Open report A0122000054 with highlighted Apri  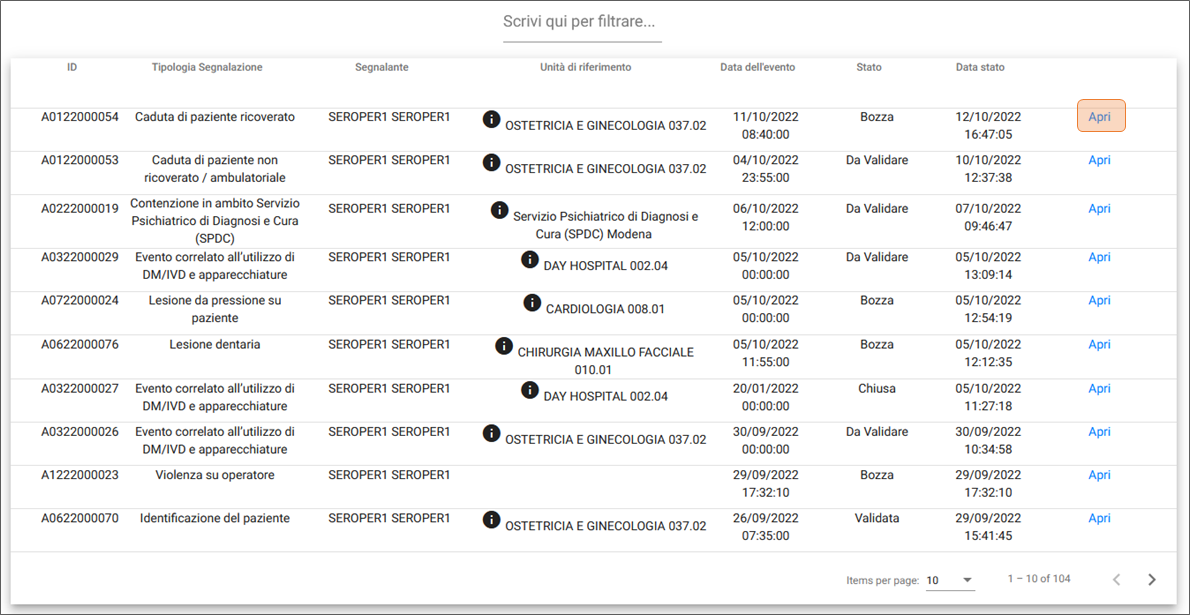click(1100, 117)
